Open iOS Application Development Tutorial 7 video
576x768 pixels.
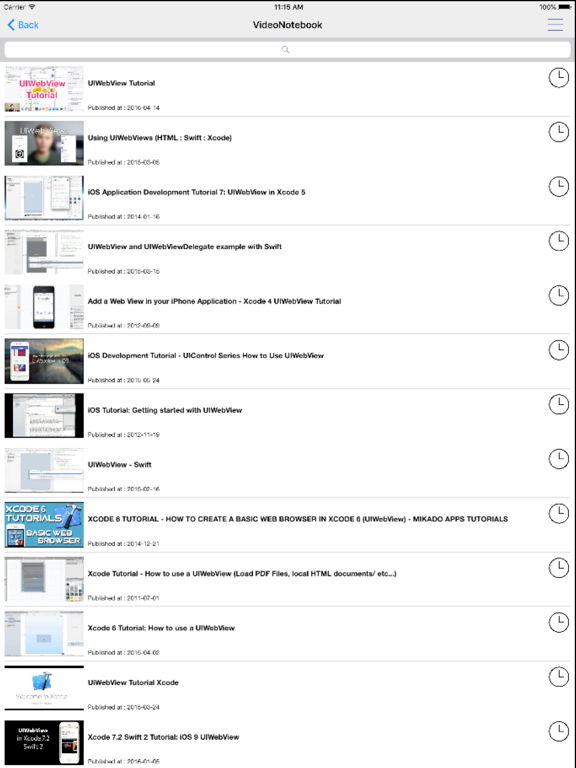(x=196, y=192)
